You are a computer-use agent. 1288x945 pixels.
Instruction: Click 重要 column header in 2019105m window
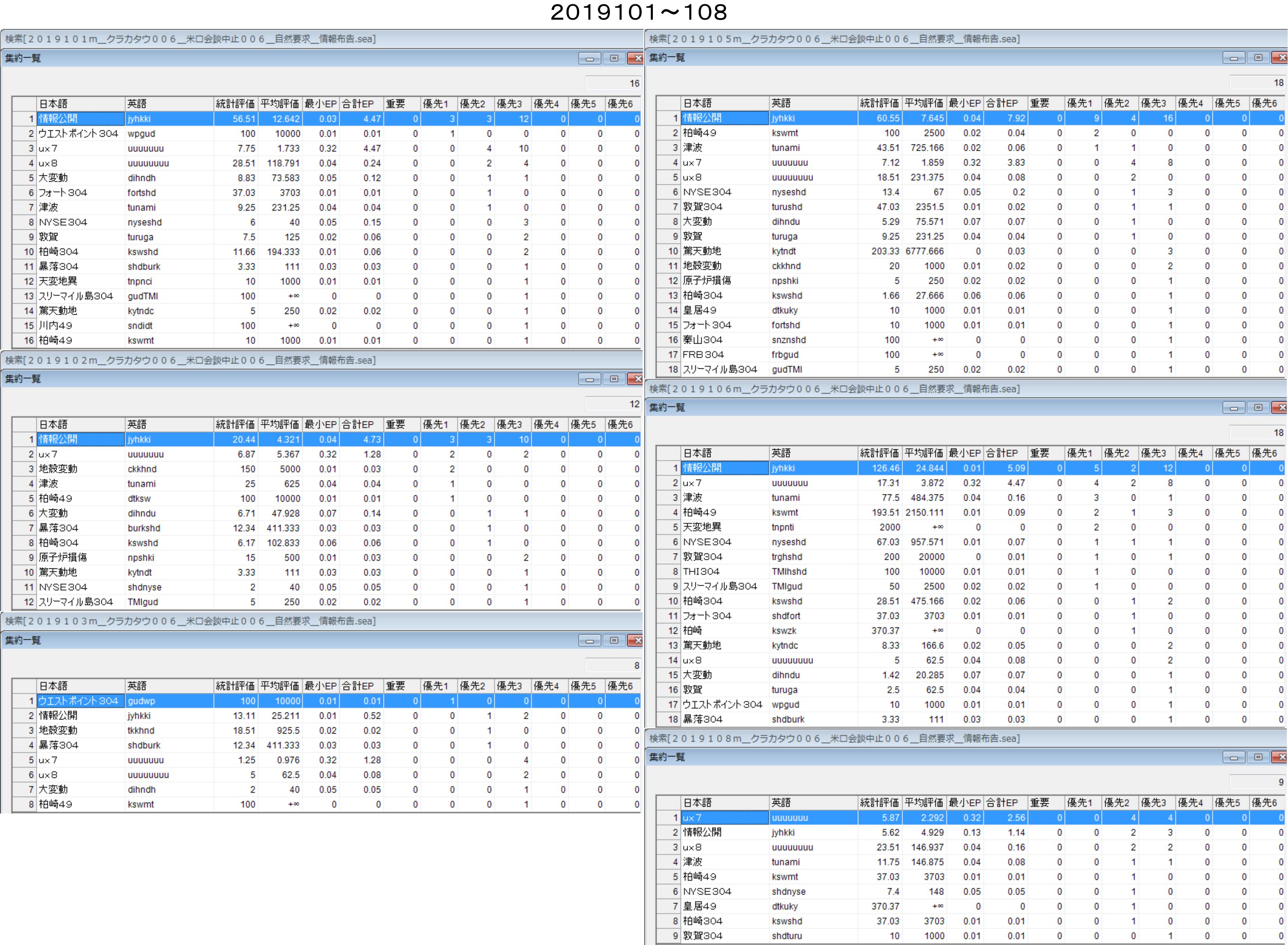pos(1046,103)
